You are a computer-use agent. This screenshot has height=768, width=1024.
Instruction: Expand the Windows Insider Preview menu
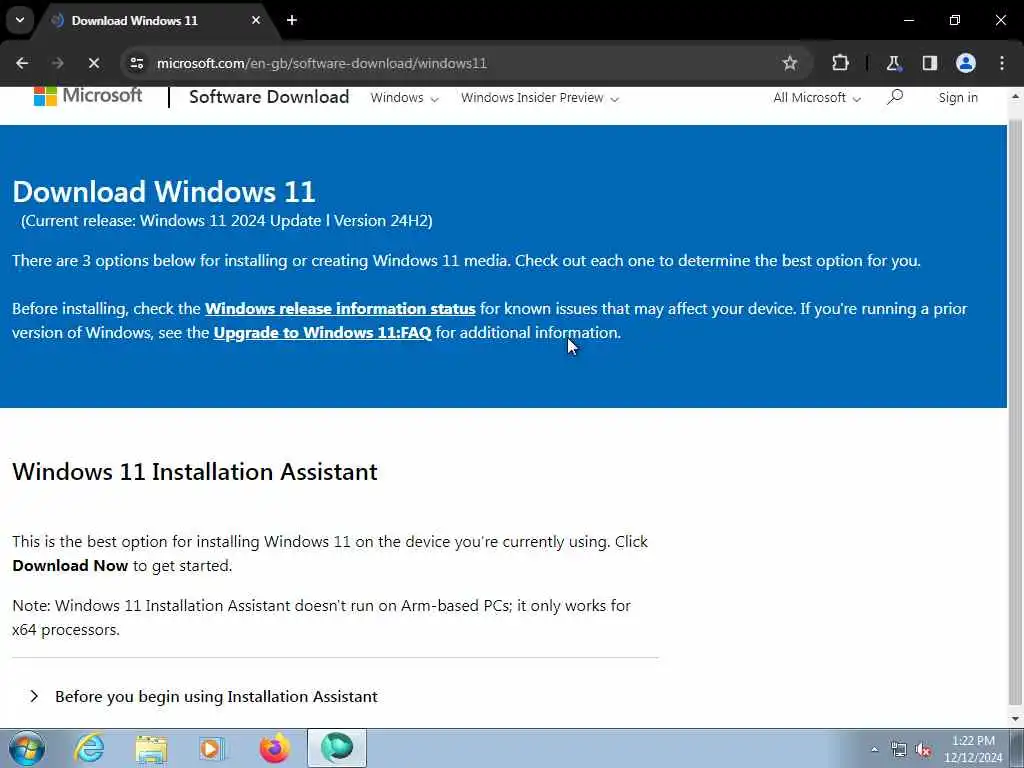click(x=539, y=98)
